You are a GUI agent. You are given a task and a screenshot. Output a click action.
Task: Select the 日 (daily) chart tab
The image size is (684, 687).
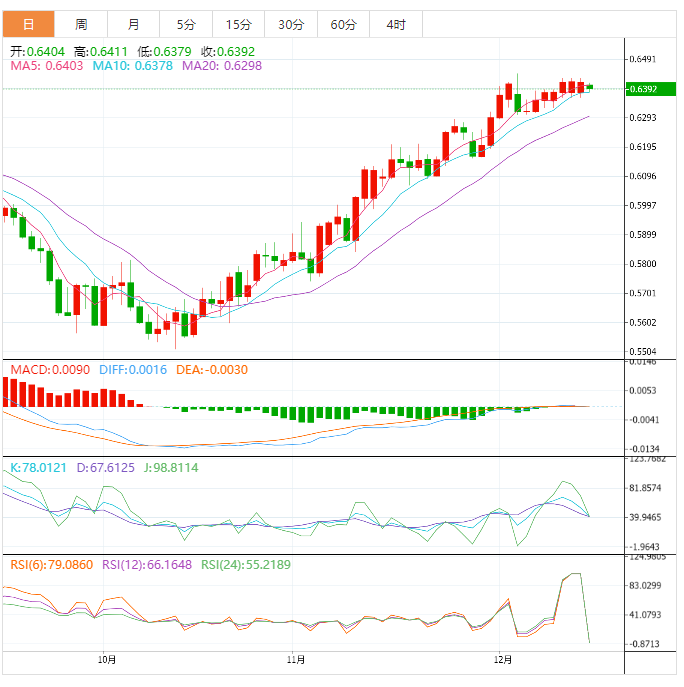click(x=28, y=24)
